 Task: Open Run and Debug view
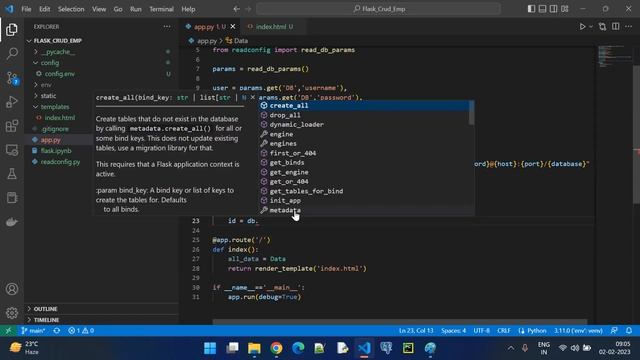click(12, 102)
